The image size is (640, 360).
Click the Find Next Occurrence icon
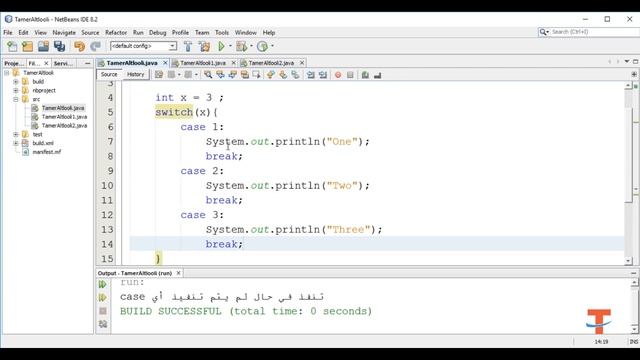pyautogui.click(x=233, y=75)
